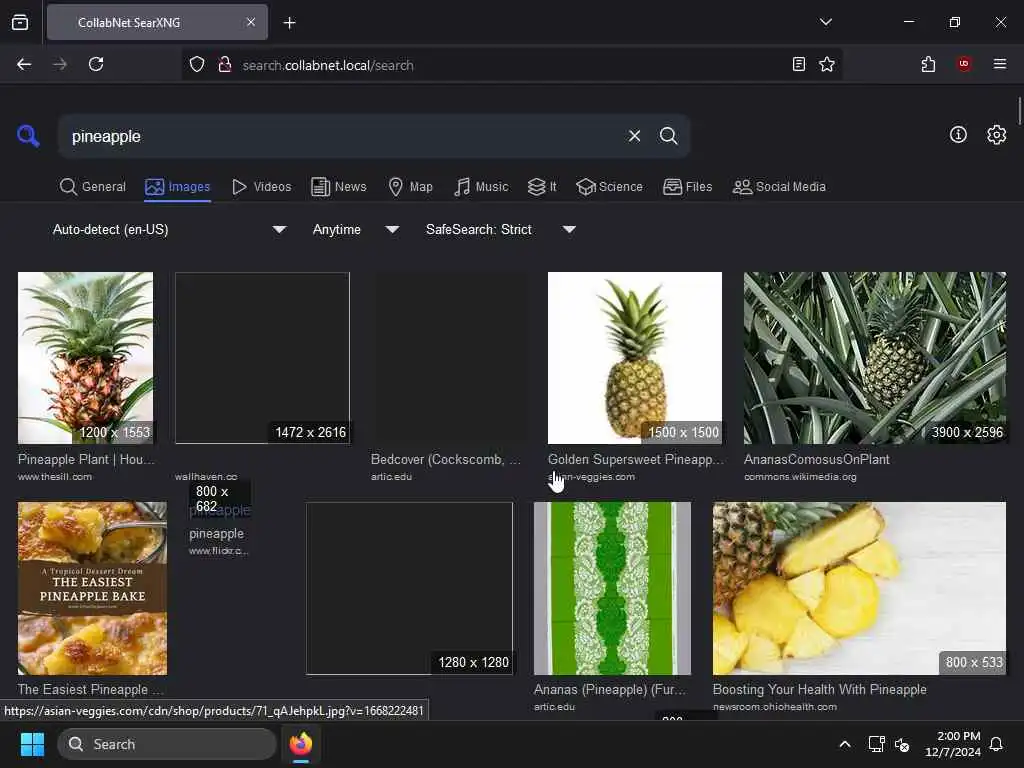Open Pineapple Plant thesill.com thumbnail

[x=86, y=358]
